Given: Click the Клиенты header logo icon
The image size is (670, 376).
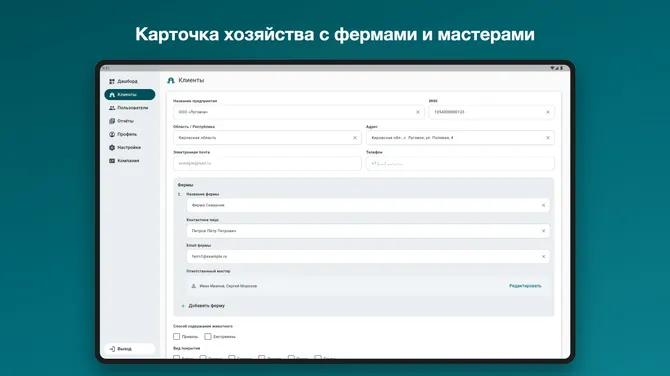Looking at the screenshot, I should coord(171,80).
